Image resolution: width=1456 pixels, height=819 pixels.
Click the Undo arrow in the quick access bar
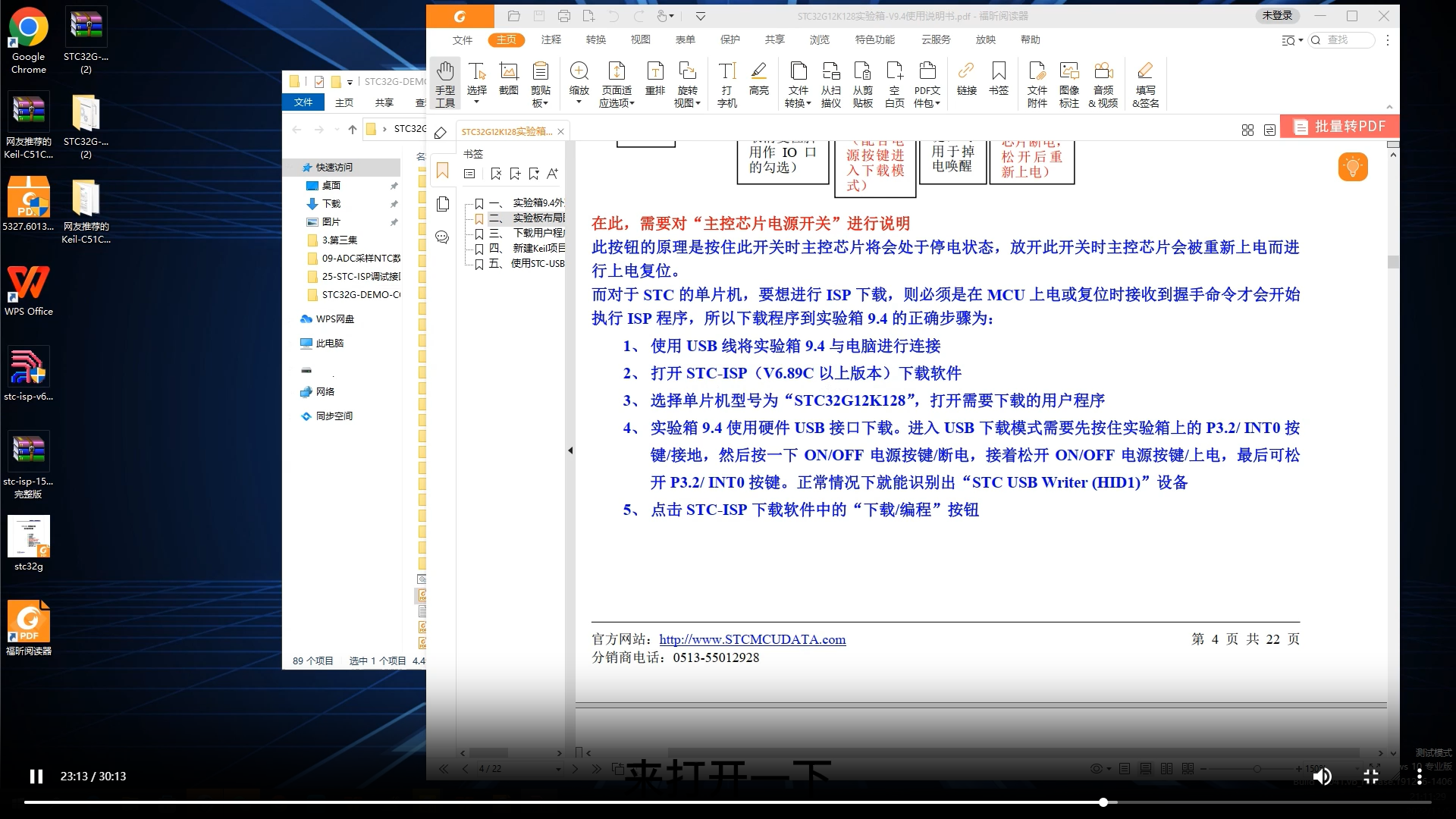613,16
